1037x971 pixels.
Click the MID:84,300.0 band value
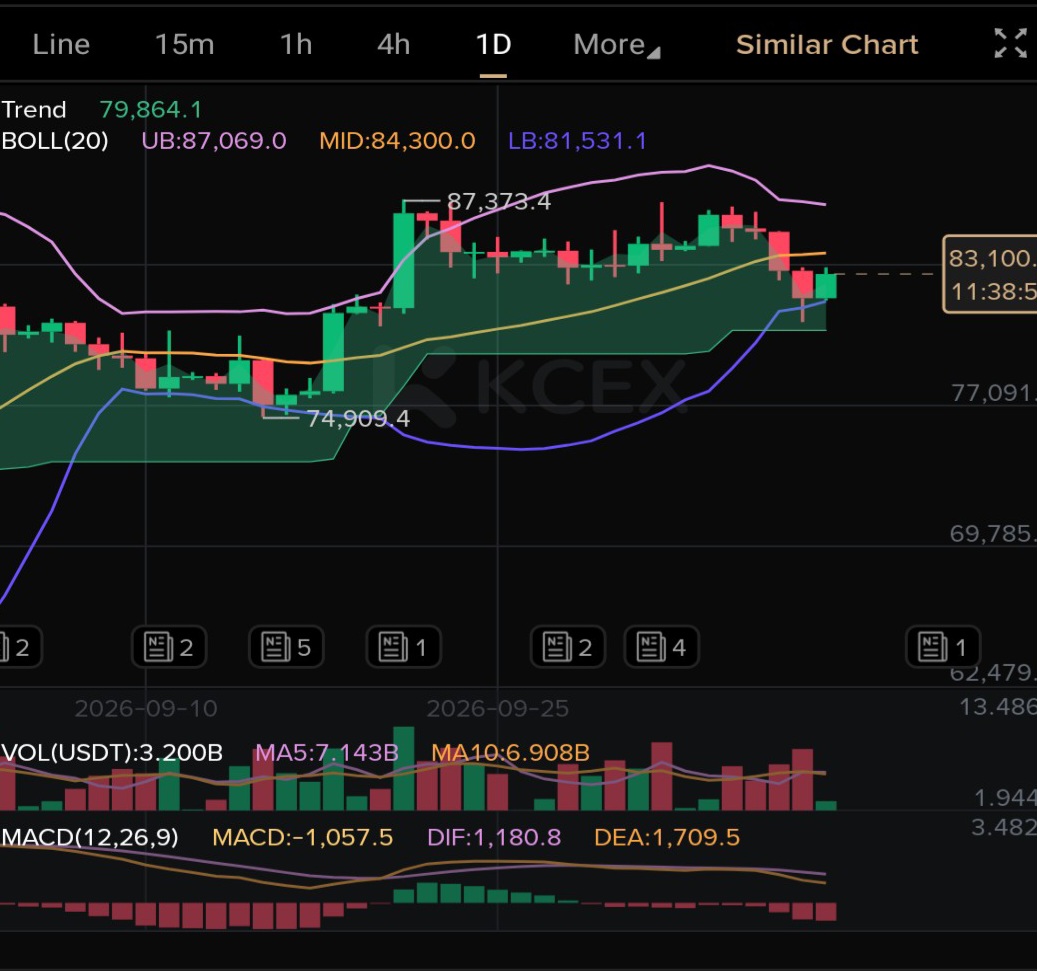coord(397,140)
